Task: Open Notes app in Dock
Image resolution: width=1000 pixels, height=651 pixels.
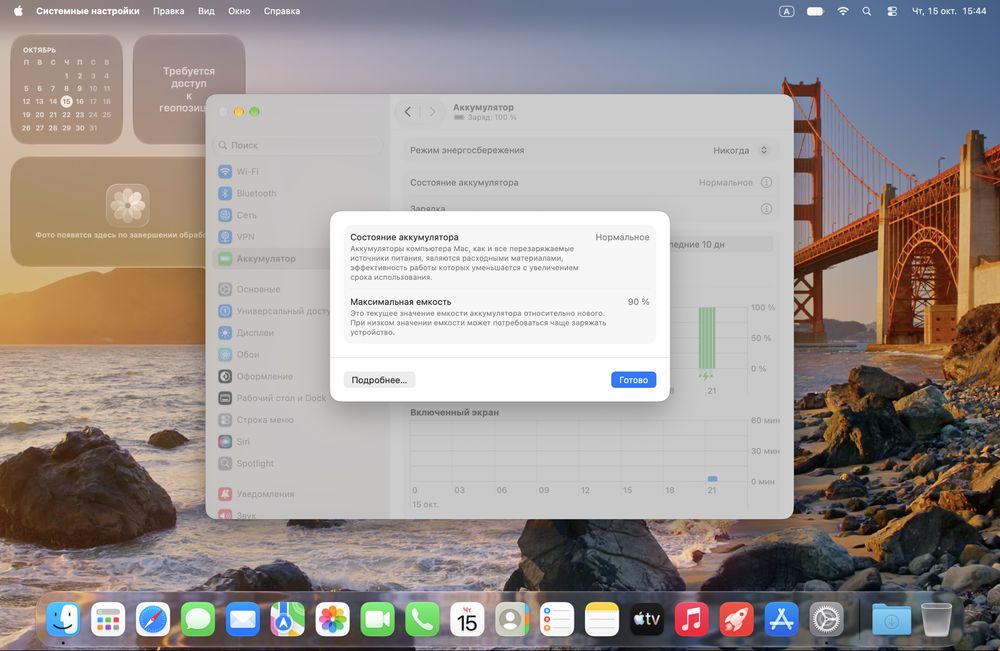Action: 602,619
